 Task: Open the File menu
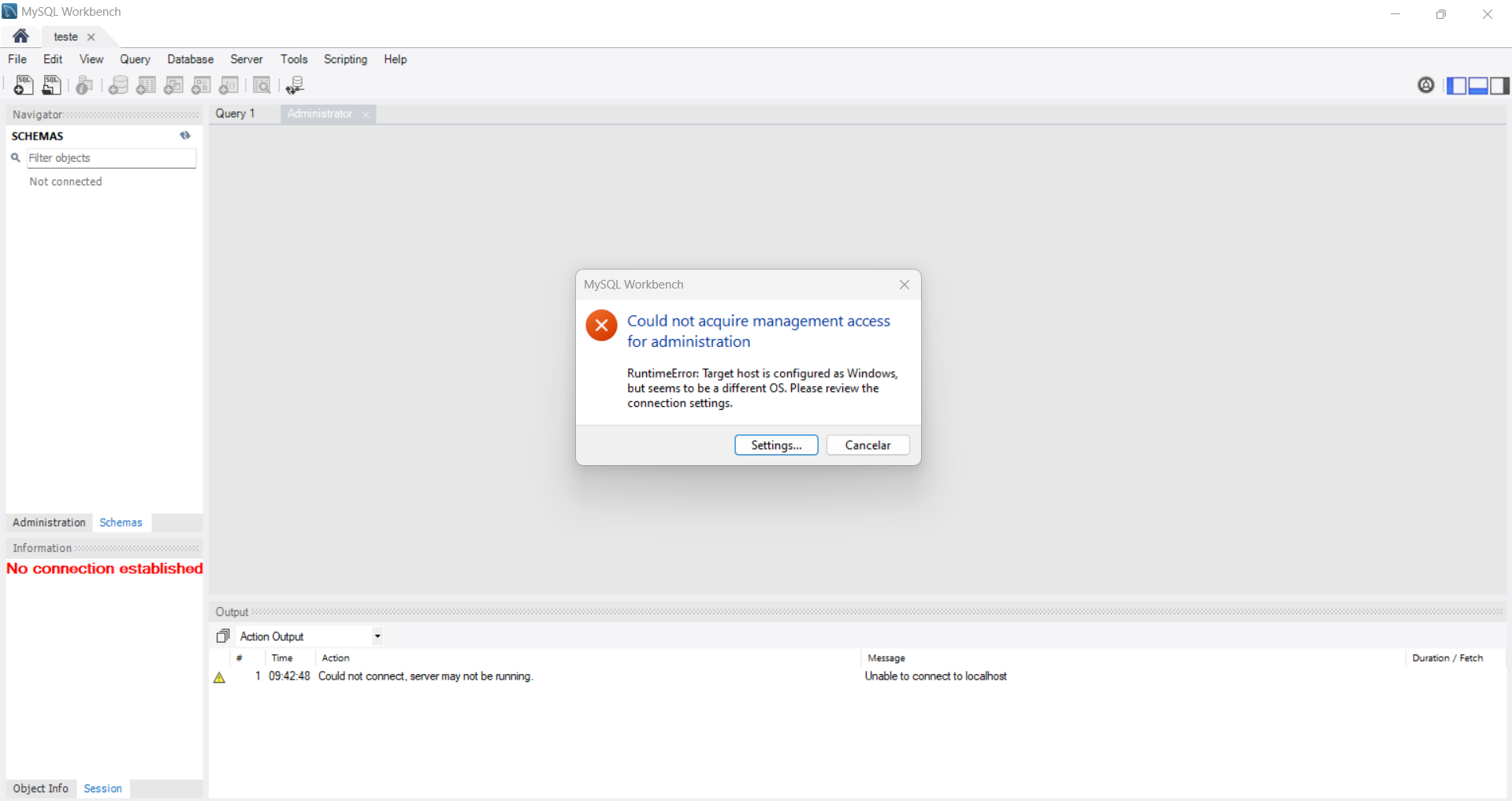[17, 59]
